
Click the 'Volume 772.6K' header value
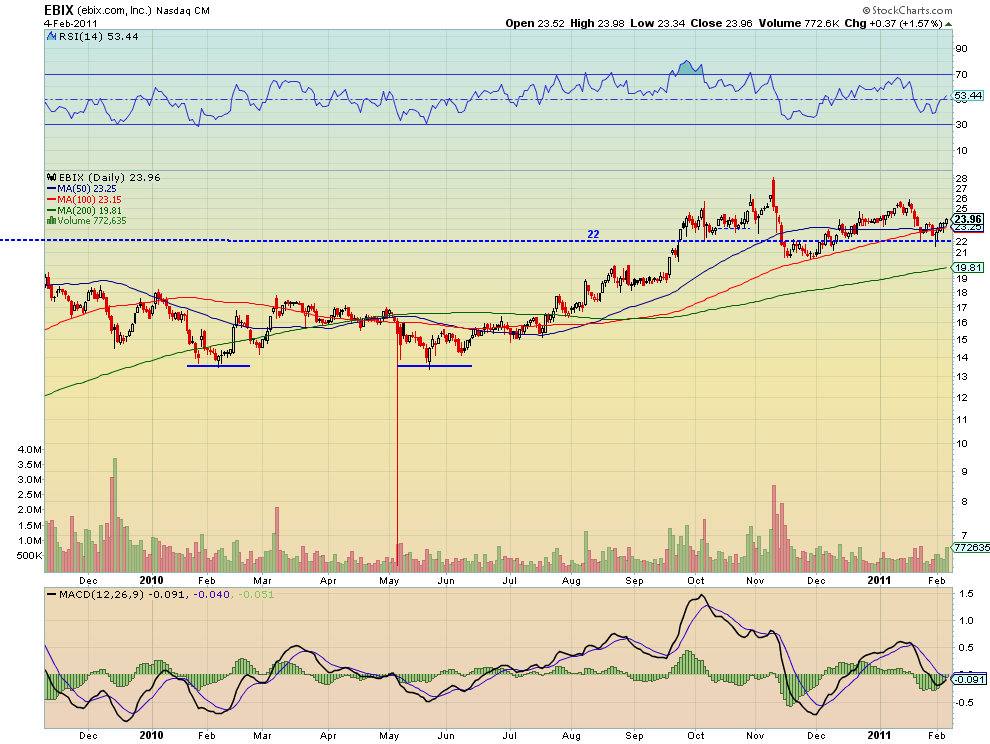(x=799, y=23)
